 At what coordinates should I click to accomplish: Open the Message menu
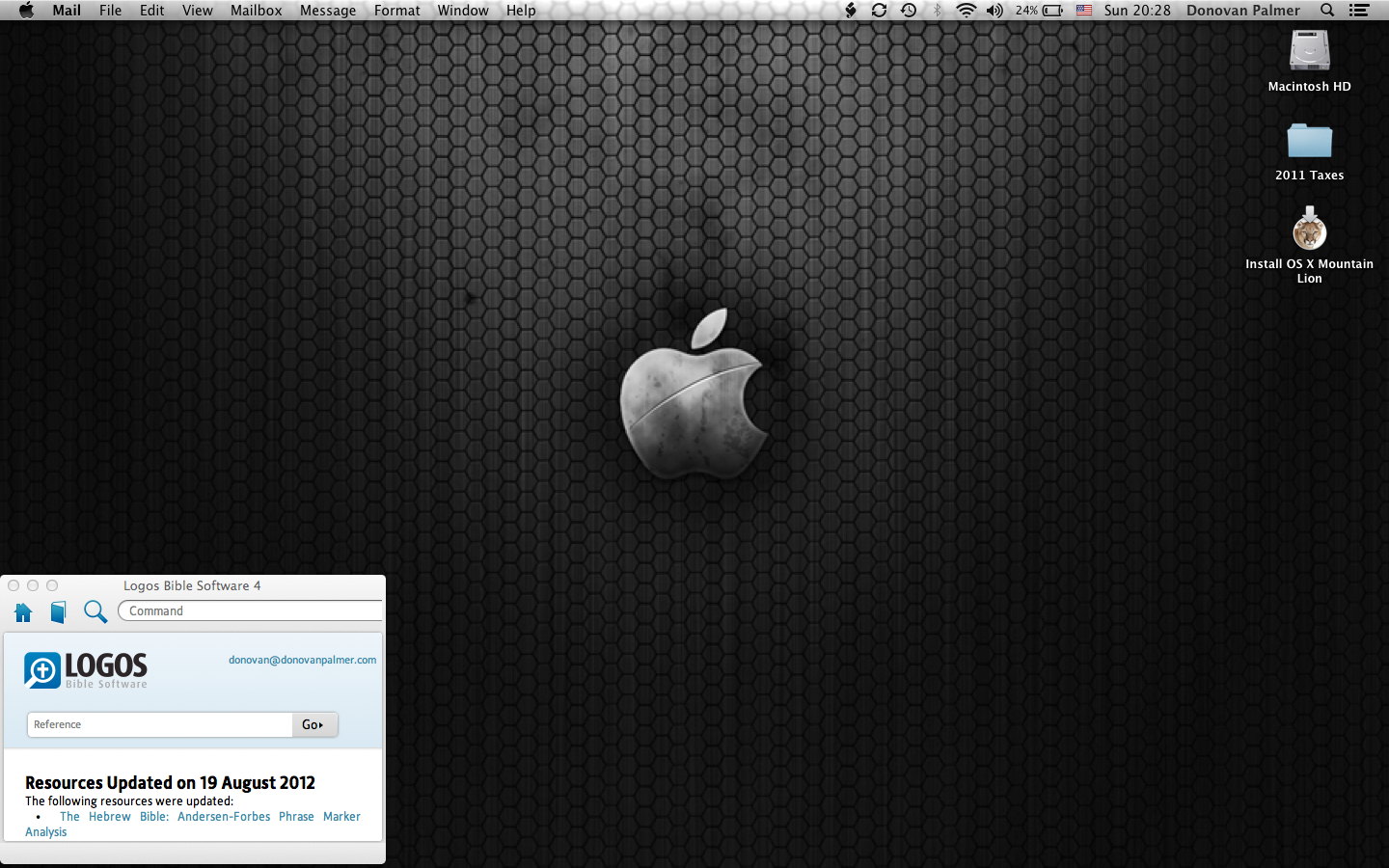328,11
